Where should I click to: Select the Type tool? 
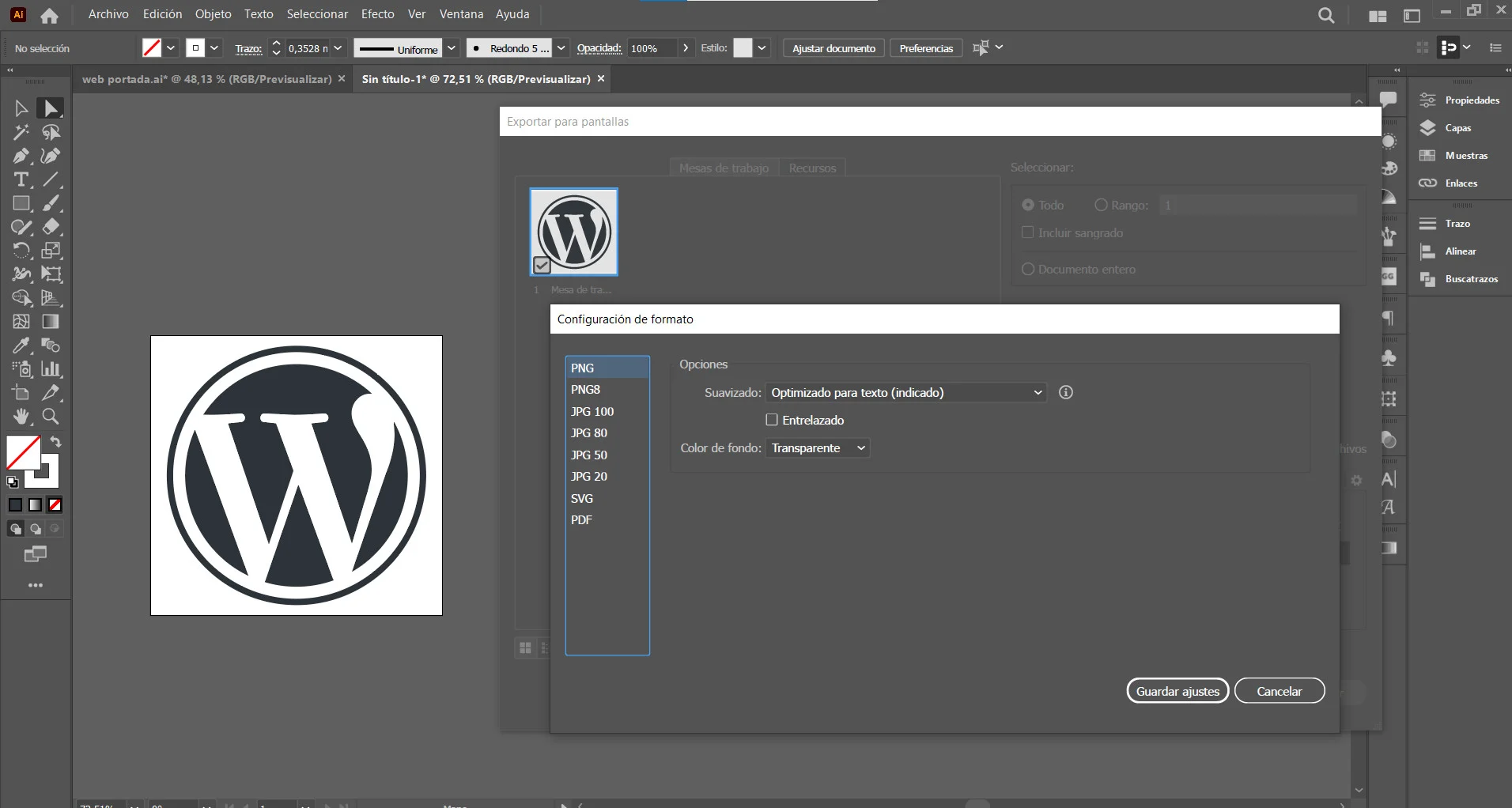tap(21, 179)
